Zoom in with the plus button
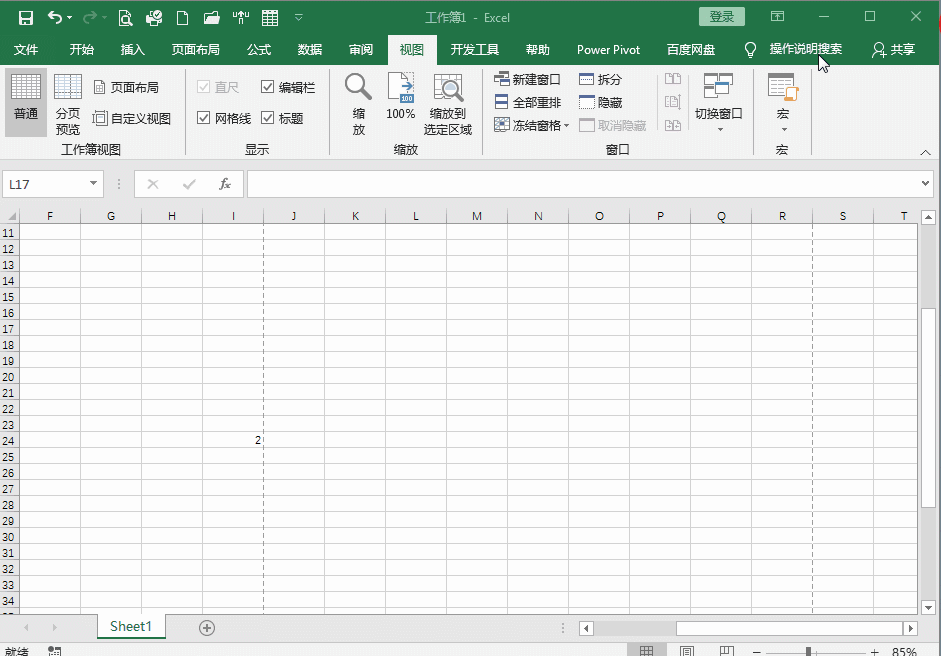 point(874,652)
